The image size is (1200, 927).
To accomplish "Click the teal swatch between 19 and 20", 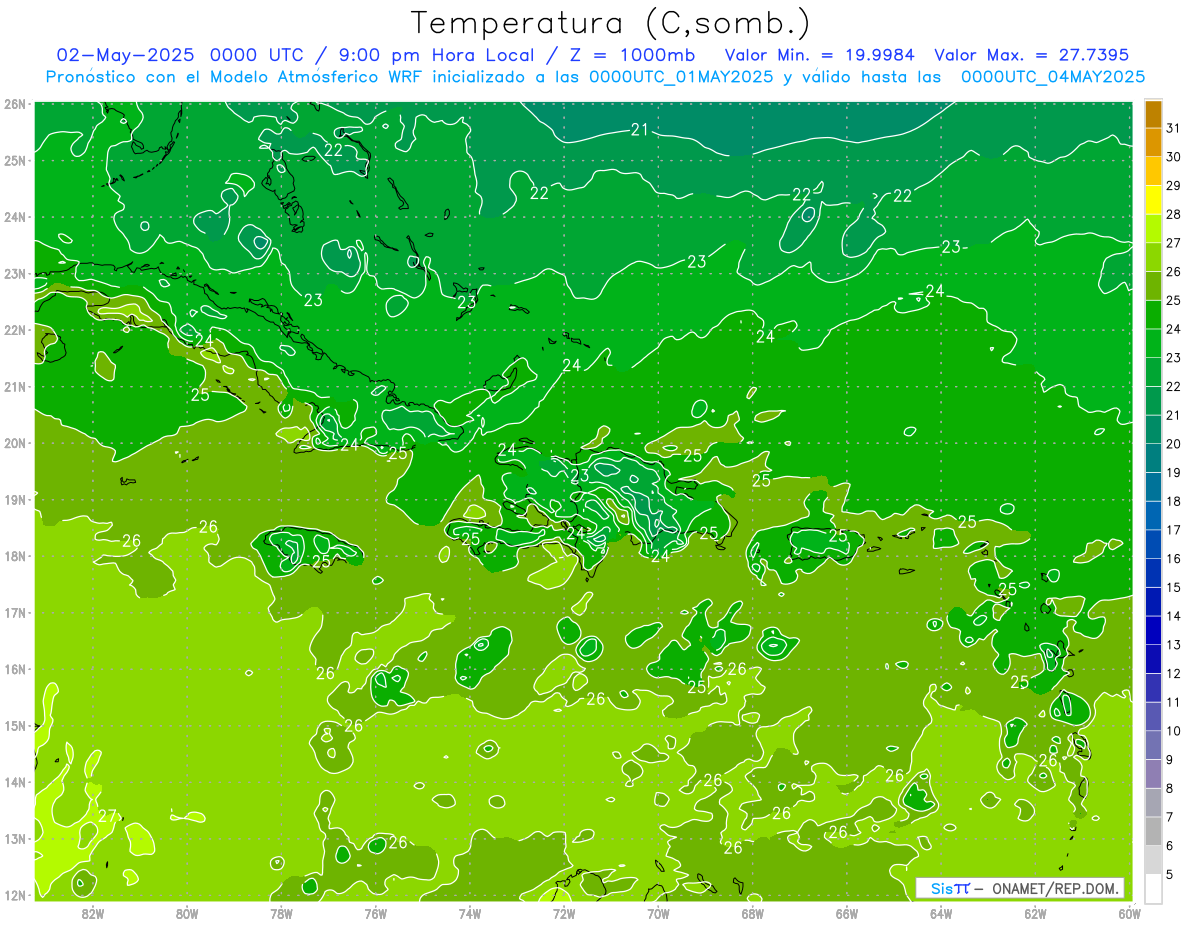I will coord(1153,459).
